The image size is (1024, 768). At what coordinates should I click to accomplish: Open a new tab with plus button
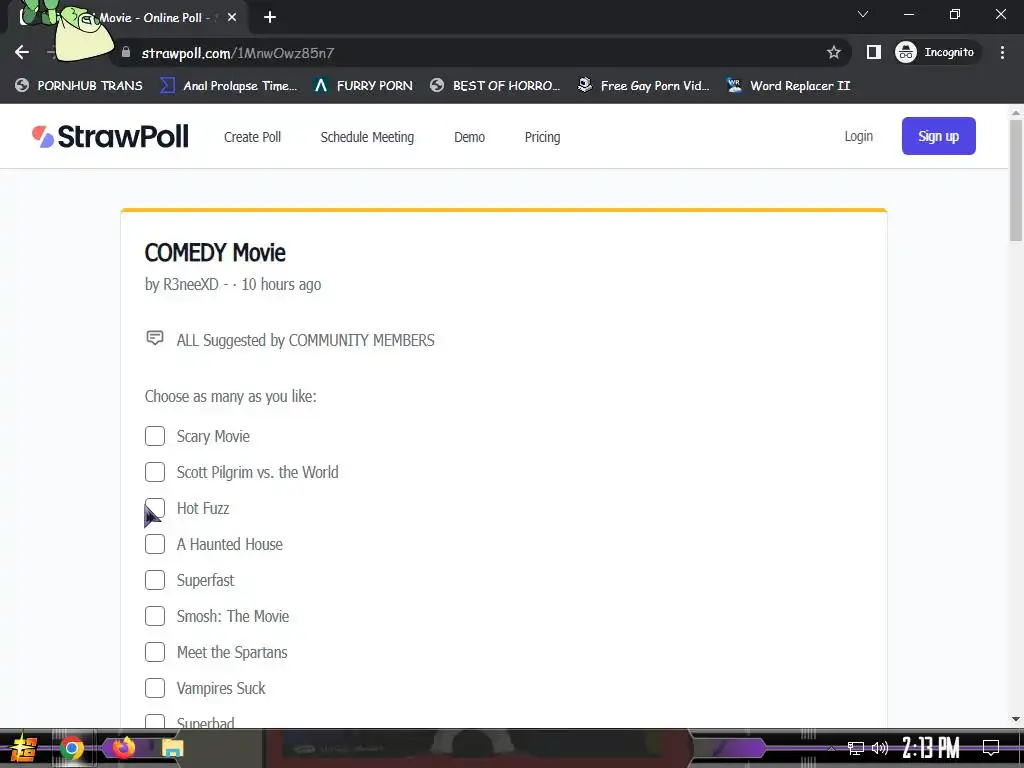[270, 18]
